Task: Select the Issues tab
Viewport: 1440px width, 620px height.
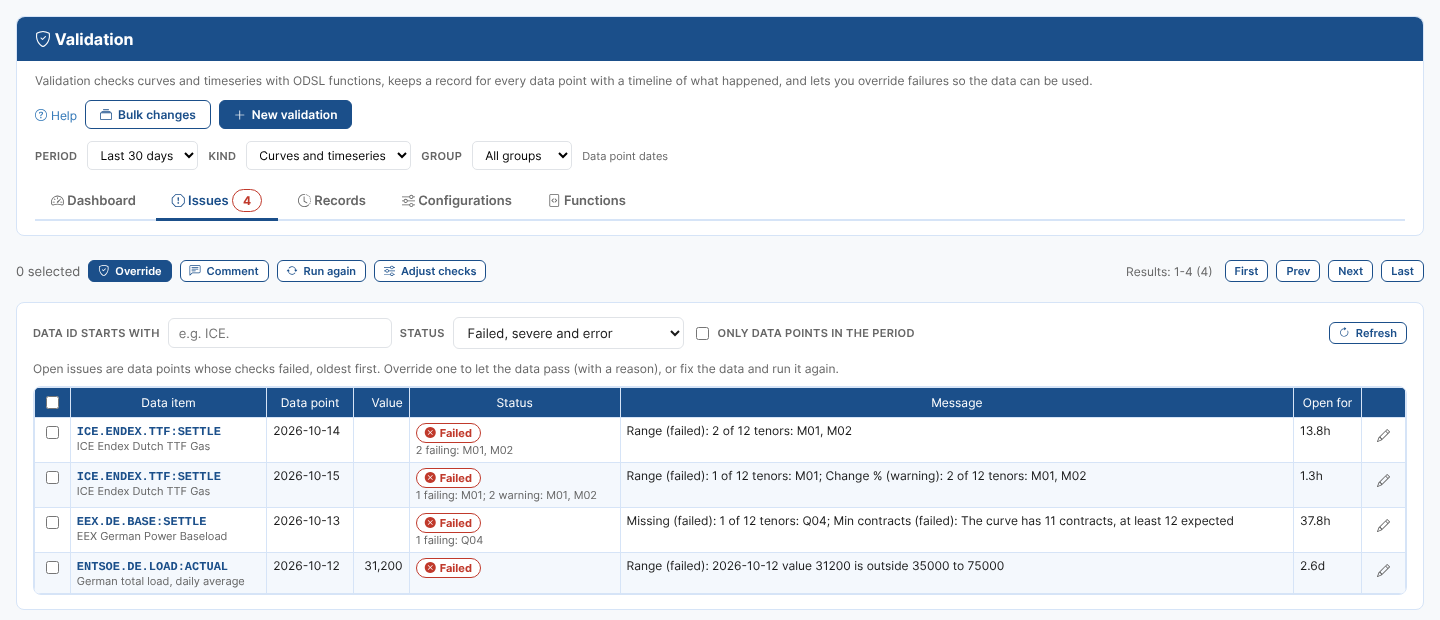Action: 216,200
